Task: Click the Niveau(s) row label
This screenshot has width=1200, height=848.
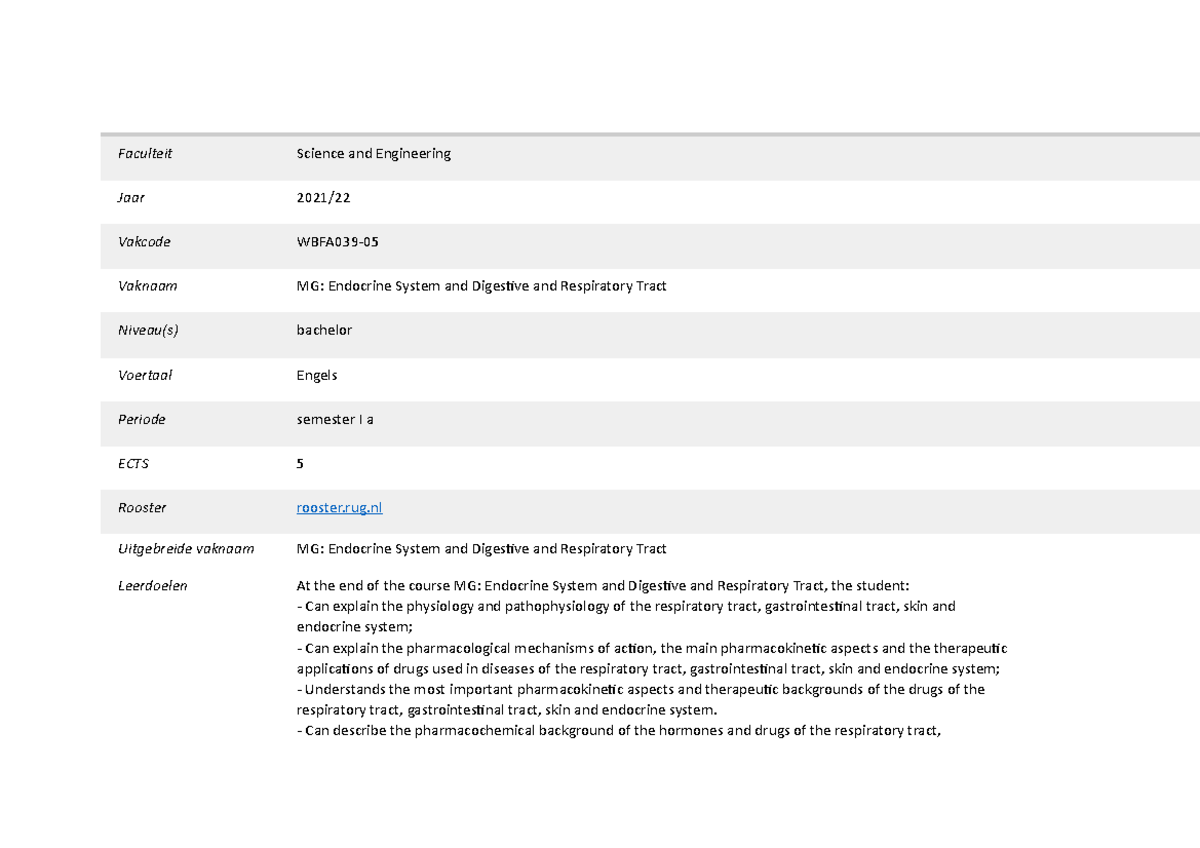Action: click(148, 330)
